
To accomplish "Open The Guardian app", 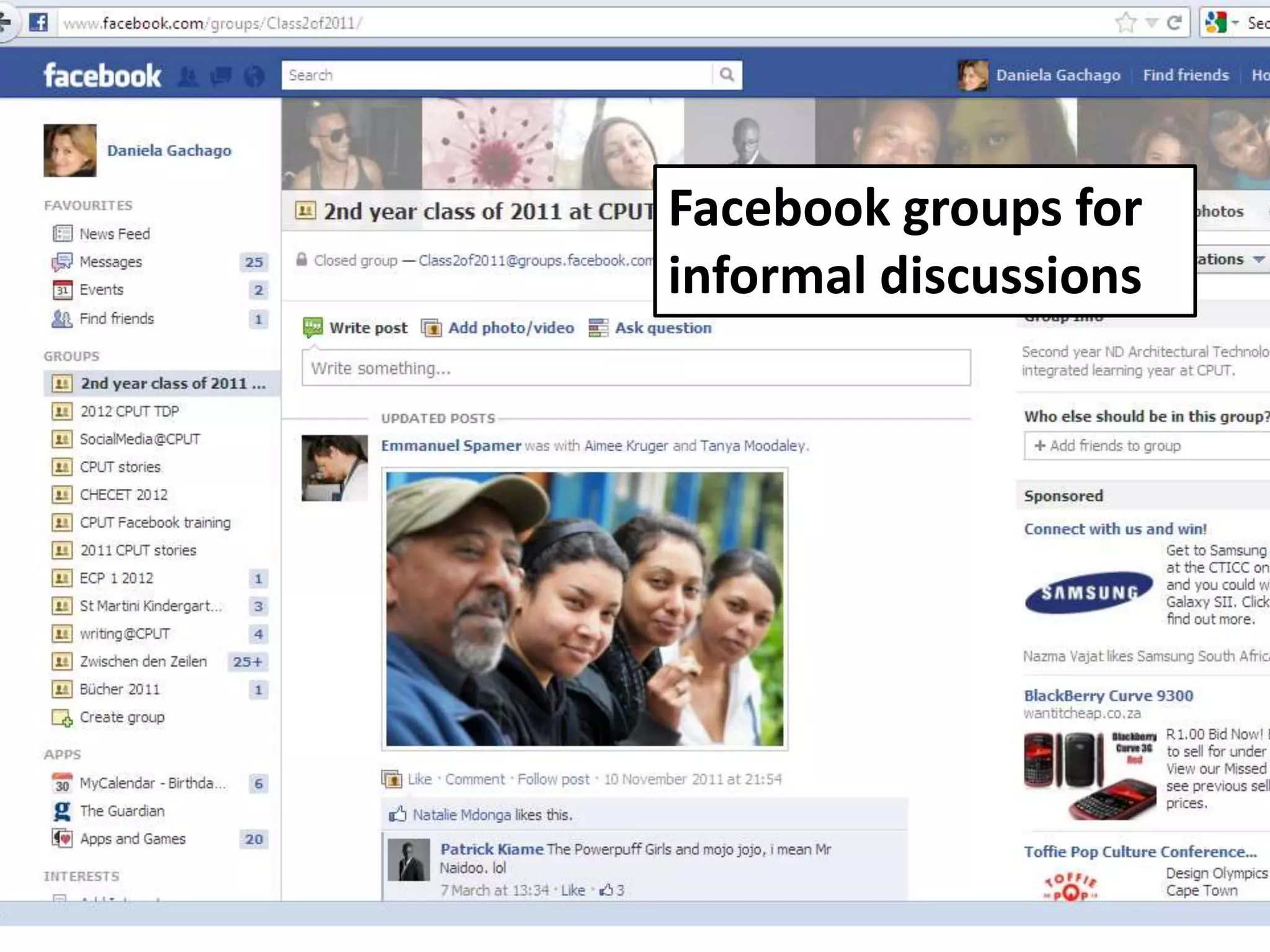I will click(122, 811).
